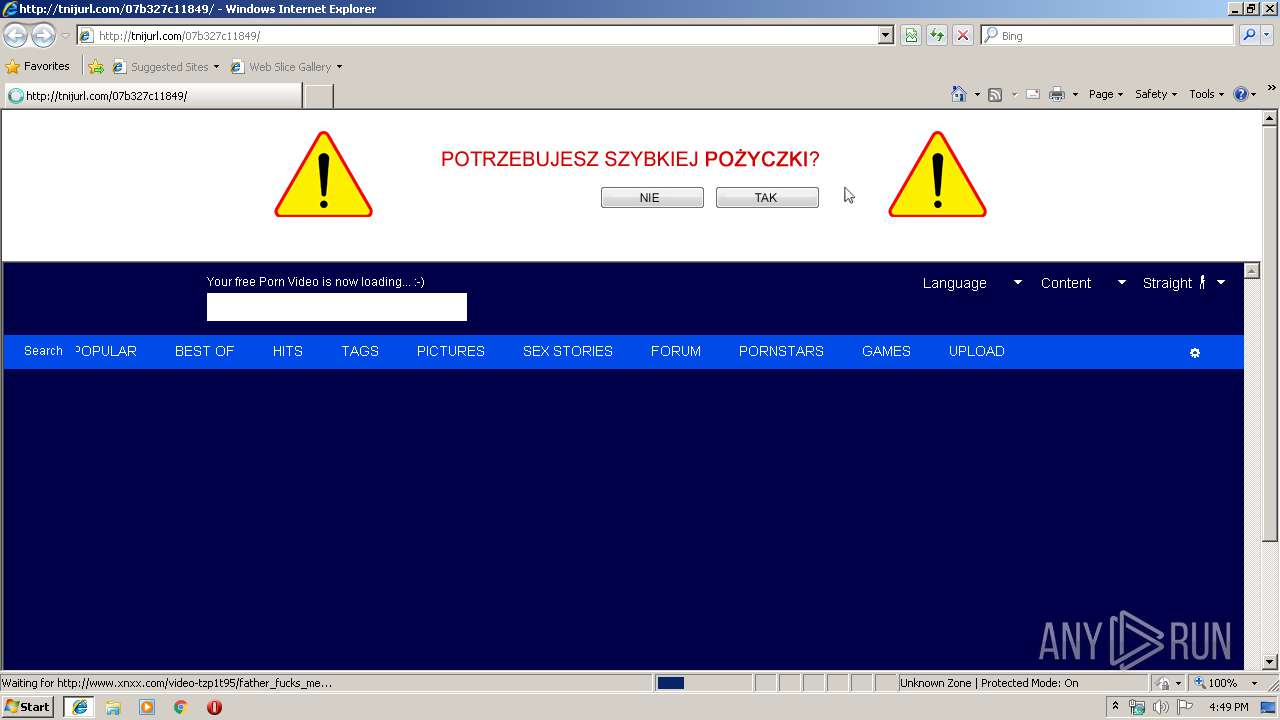Stop loading with the red X icon
The width and height of the screenshot is (1280, 720).
[962, 35]
